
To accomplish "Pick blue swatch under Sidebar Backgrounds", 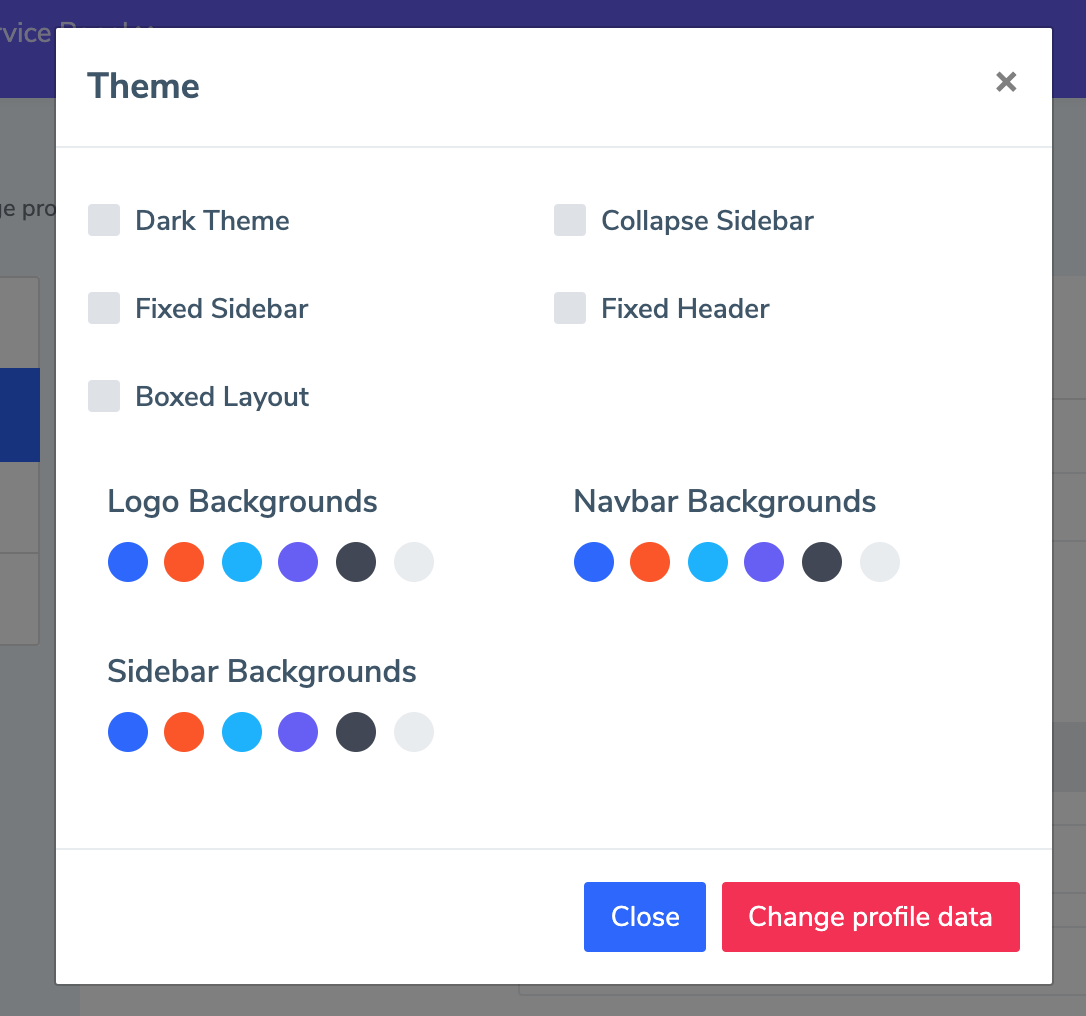I will point(128,732).
